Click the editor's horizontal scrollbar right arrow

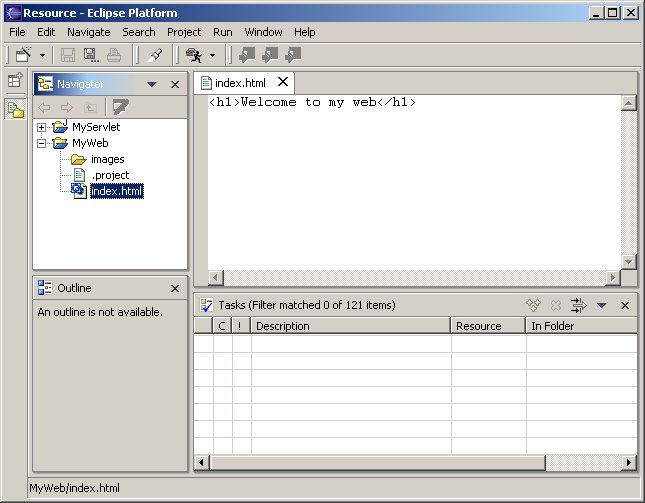tap(613, 277)
